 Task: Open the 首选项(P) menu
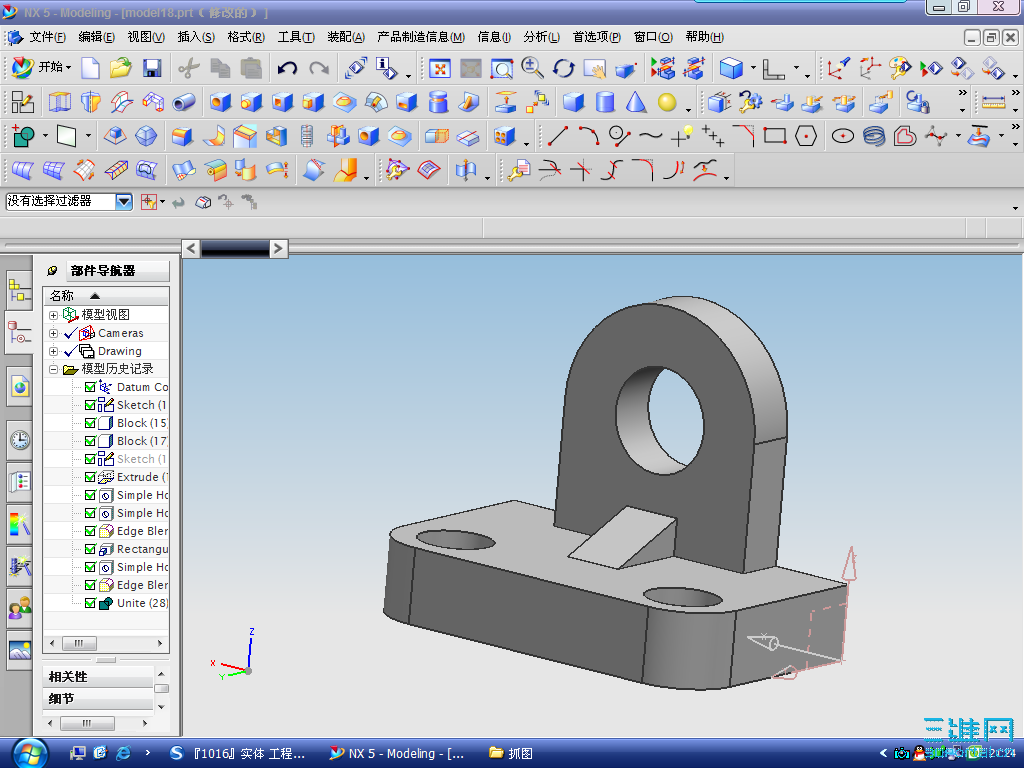596,37
